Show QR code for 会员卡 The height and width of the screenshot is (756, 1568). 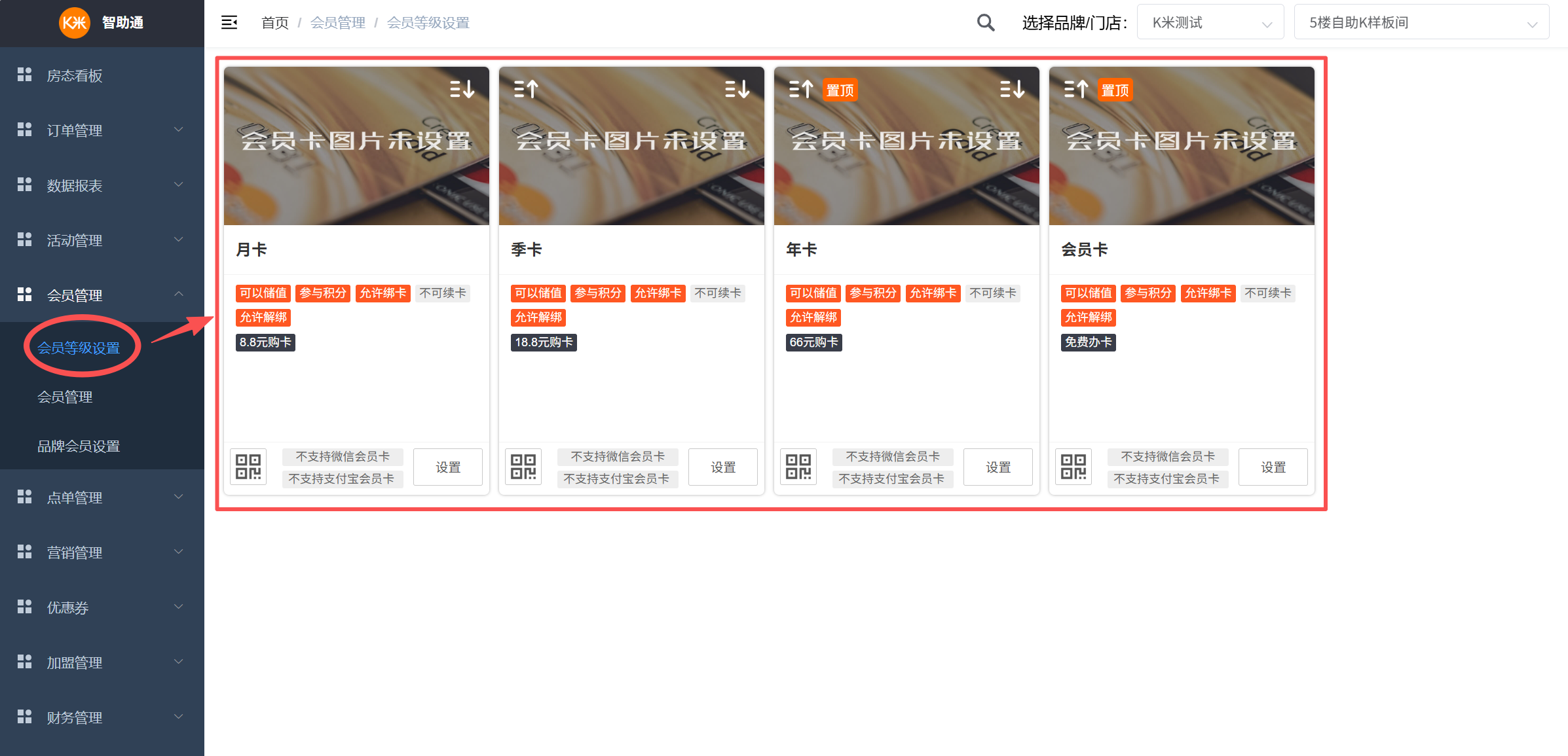point(1073,467)
